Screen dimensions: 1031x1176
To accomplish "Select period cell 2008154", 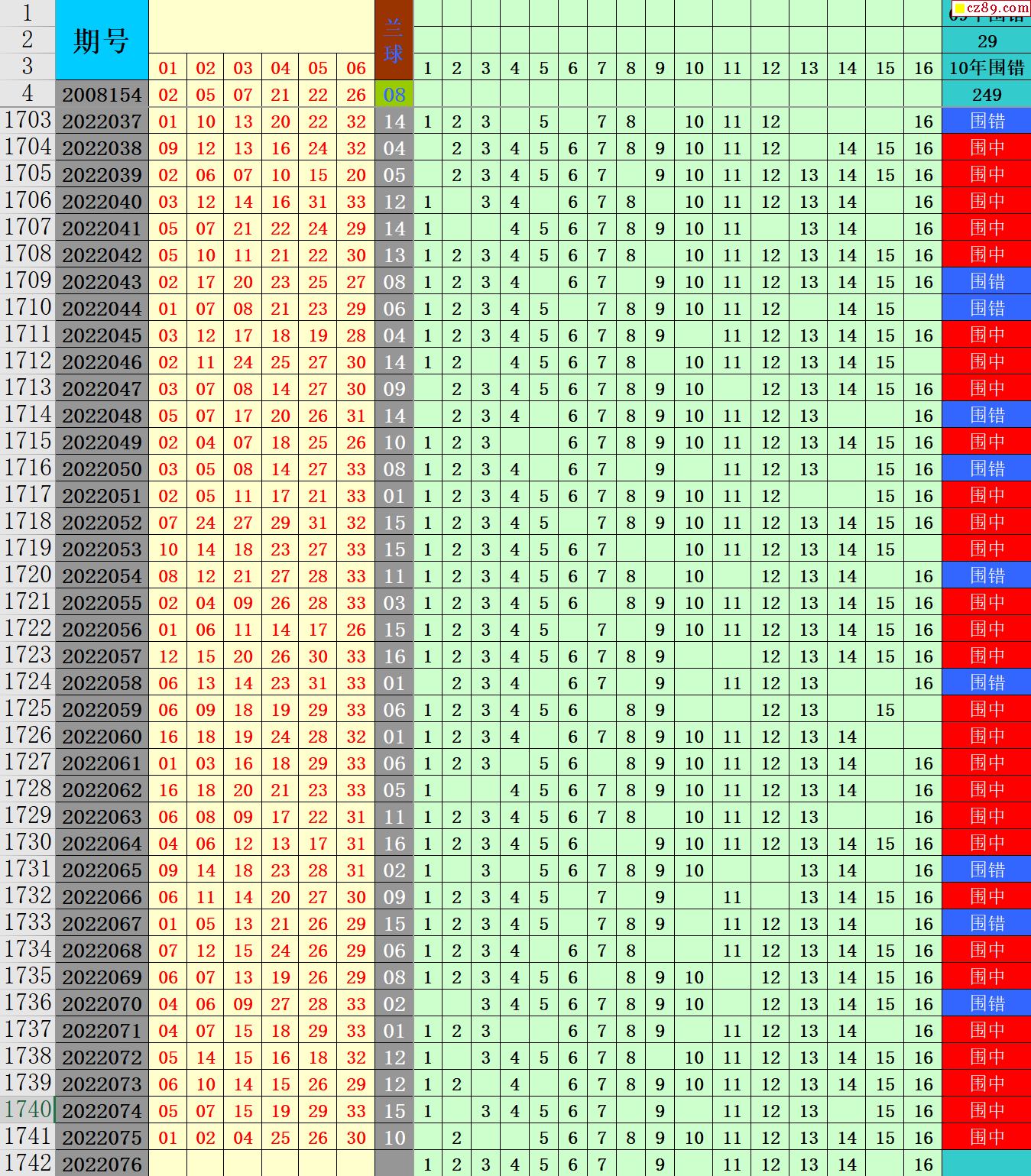I will pyautogui.click(x=102, y=94).
